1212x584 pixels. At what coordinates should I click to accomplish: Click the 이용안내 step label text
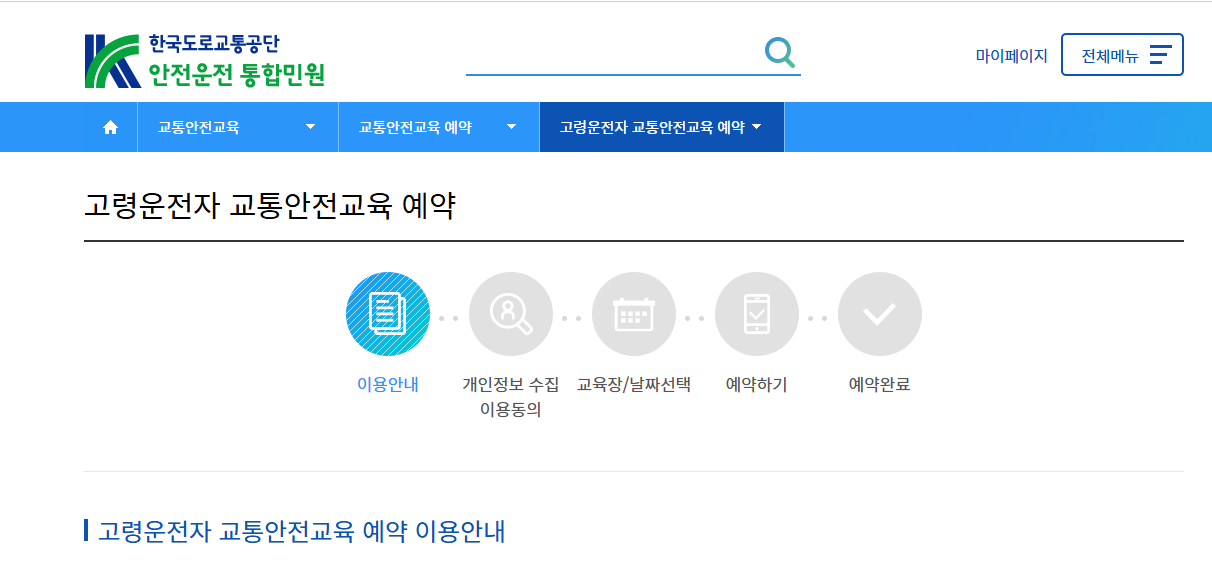[388, 383]
